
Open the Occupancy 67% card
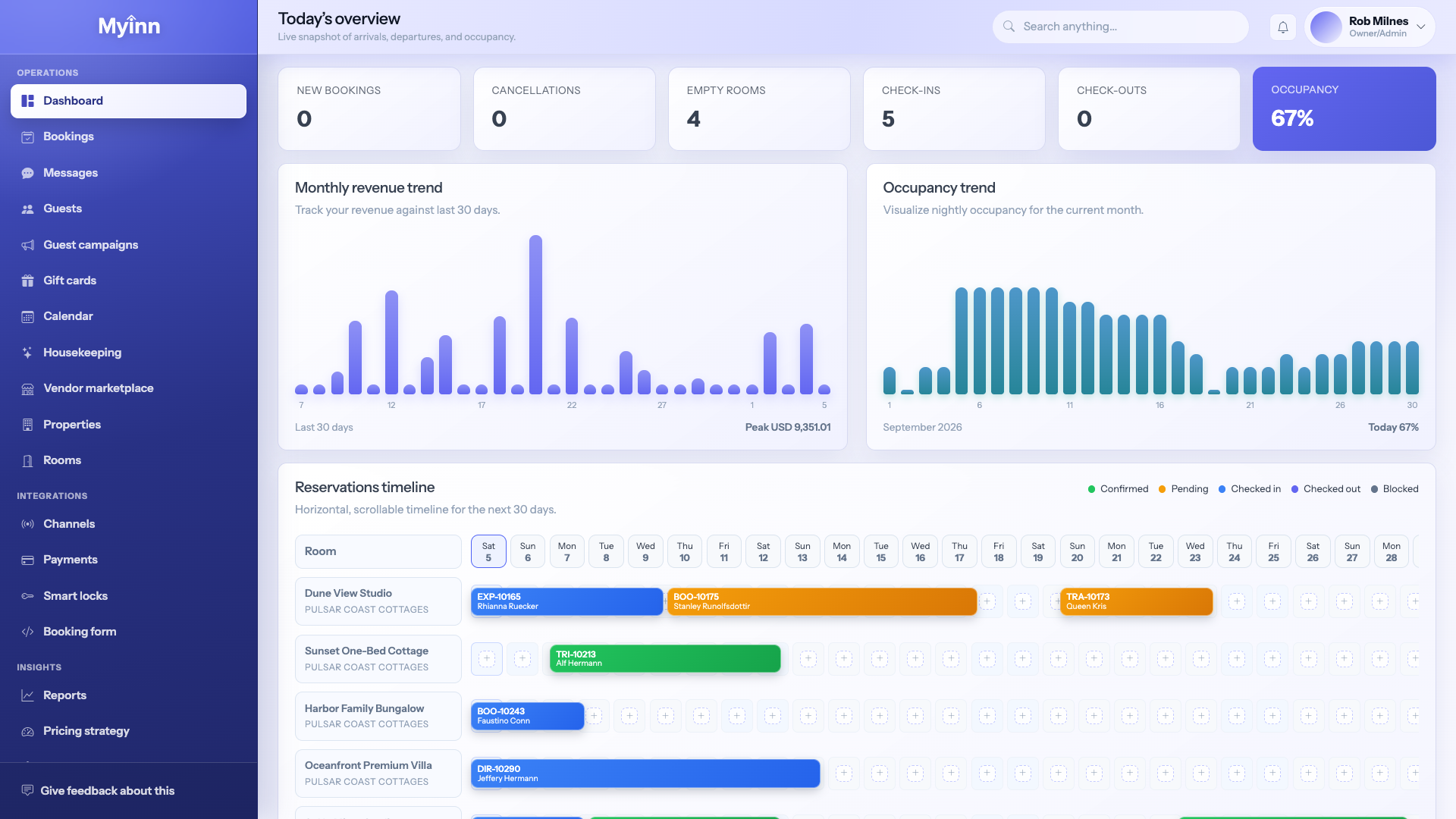coord(1344,108)
